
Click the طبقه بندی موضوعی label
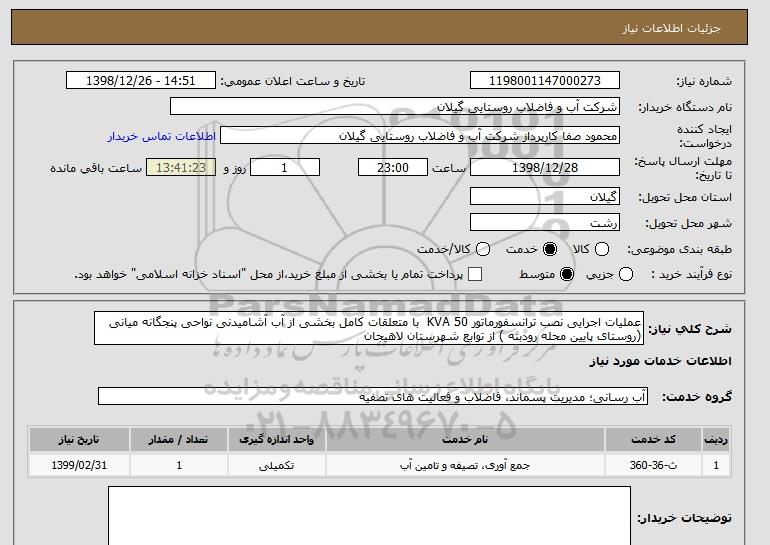pos(680,249)
